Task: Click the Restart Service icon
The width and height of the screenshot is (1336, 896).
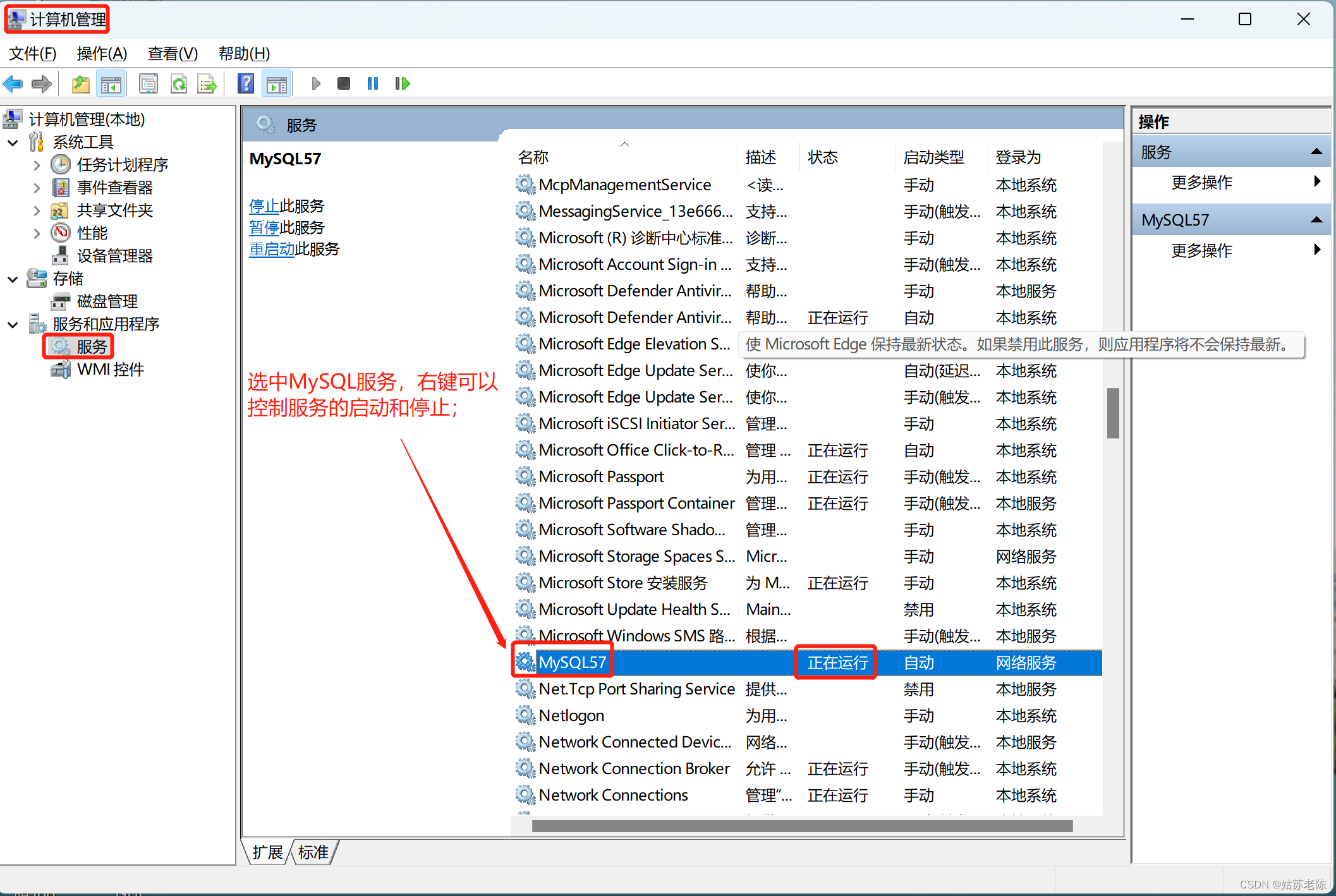Action: click(402, 83)
